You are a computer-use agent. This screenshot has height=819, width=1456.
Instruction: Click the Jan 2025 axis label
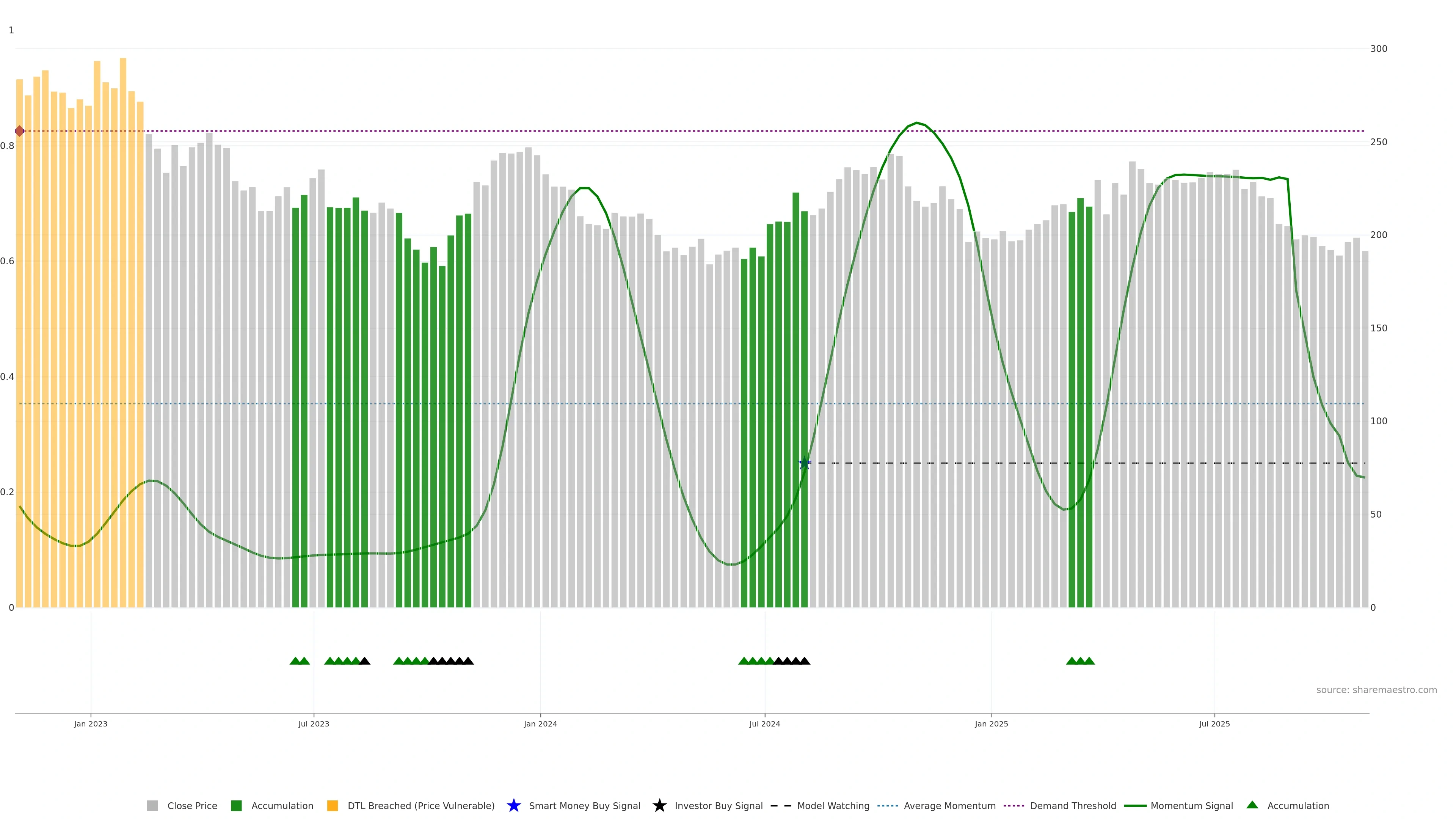click(x=991, y=724)
